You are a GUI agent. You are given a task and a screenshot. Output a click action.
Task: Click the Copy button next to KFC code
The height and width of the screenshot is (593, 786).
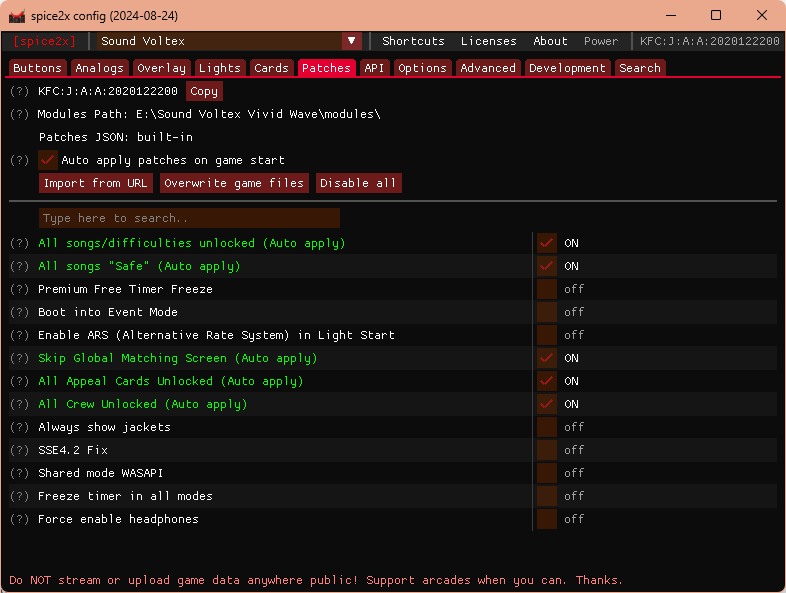coord(204,91)
